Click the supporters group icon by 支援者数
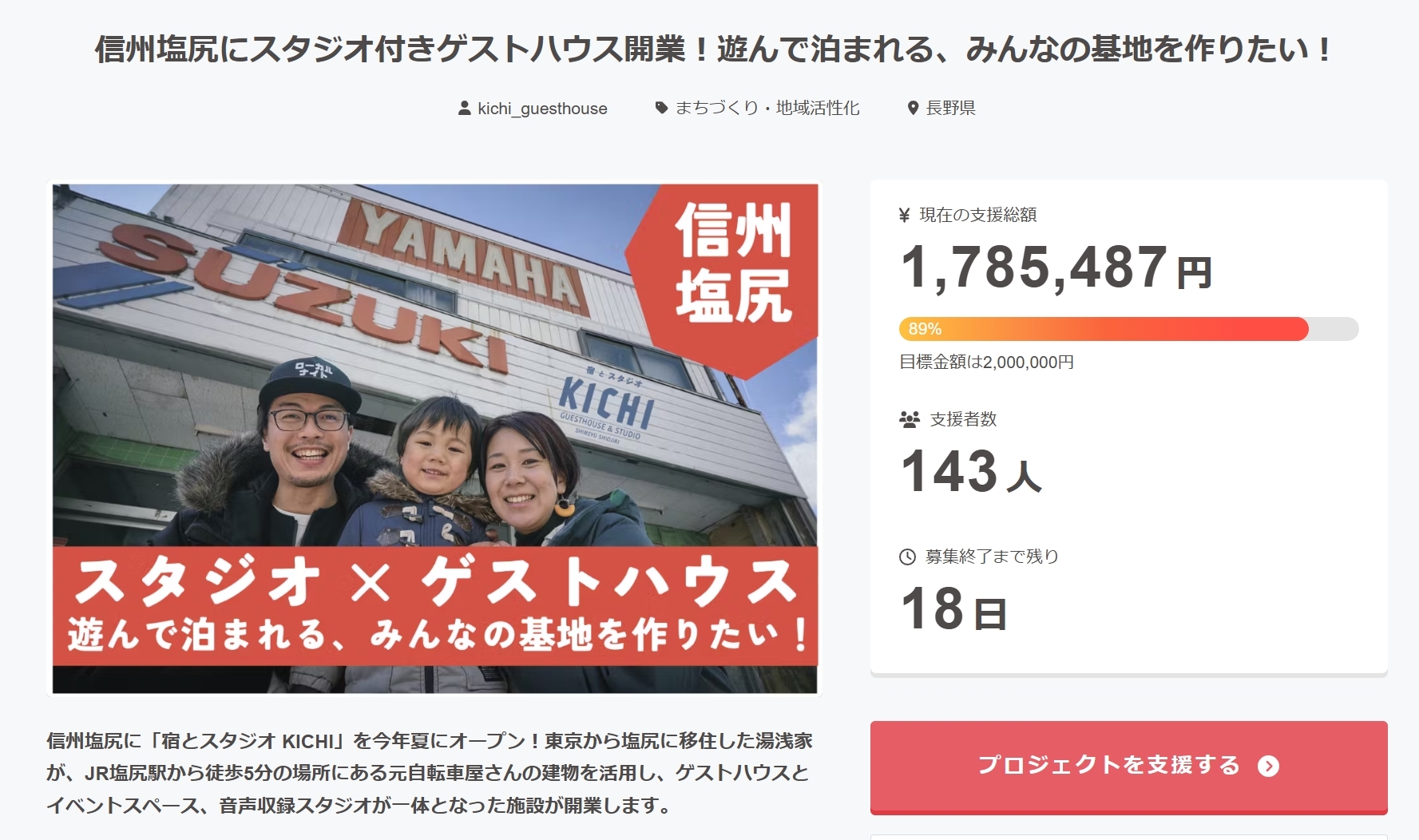1419x840 pixels. click(x=909, y=419)
